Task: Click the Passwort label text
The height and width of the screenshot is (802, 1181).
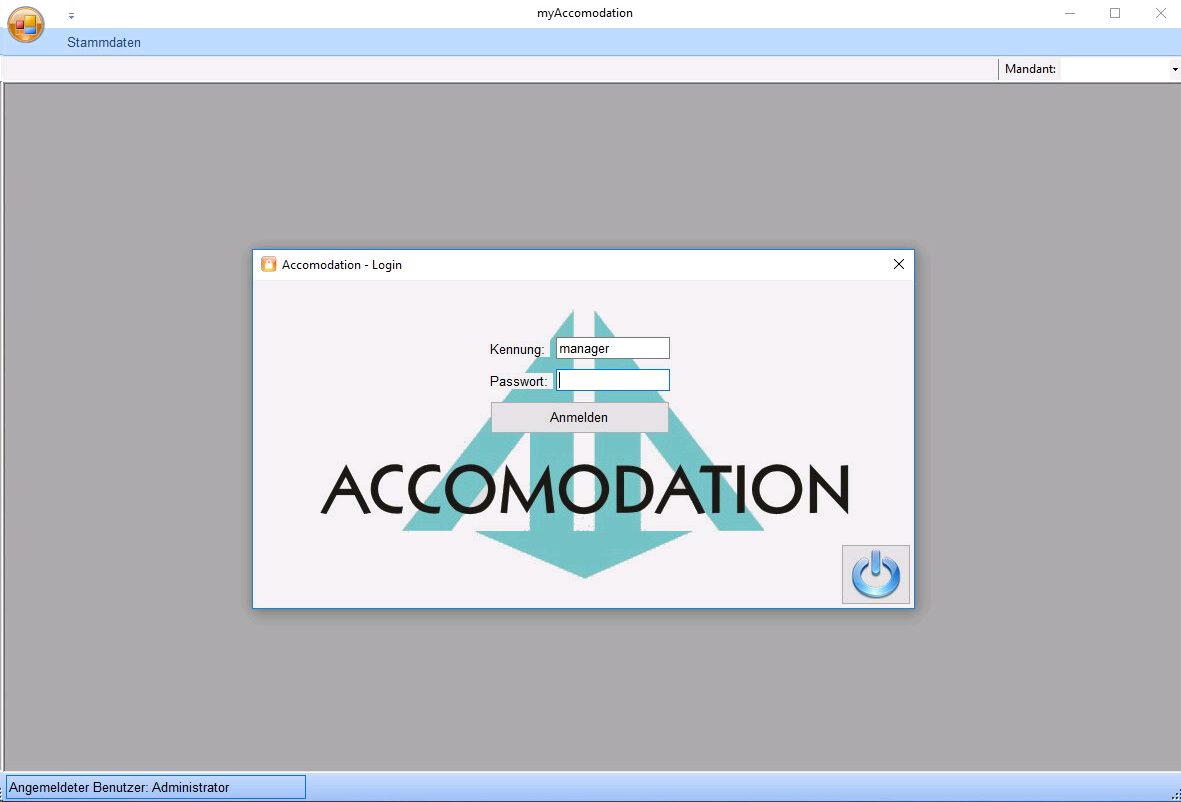Action: pos(518,382)
